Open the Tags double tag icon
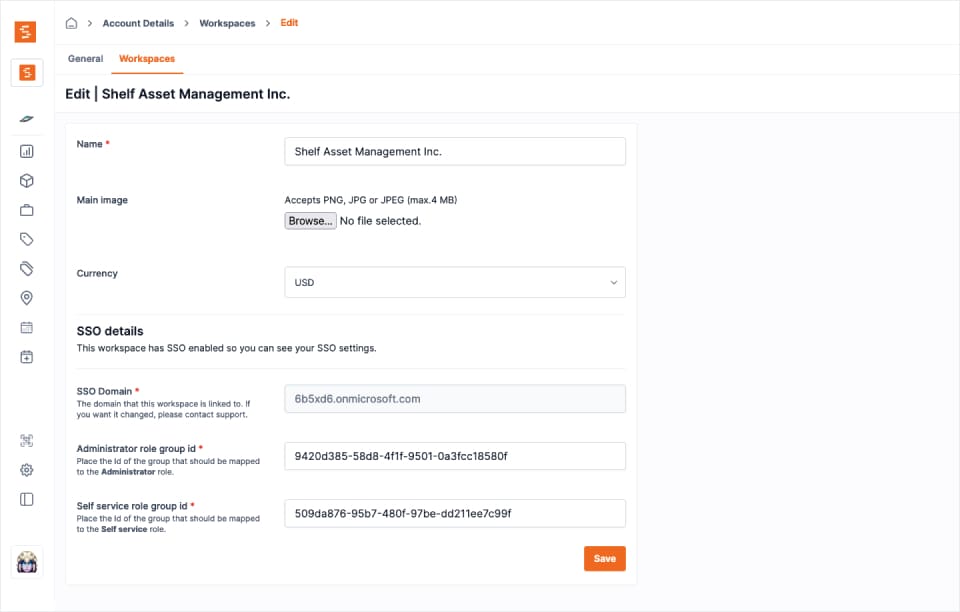 (x=26, y=269)
